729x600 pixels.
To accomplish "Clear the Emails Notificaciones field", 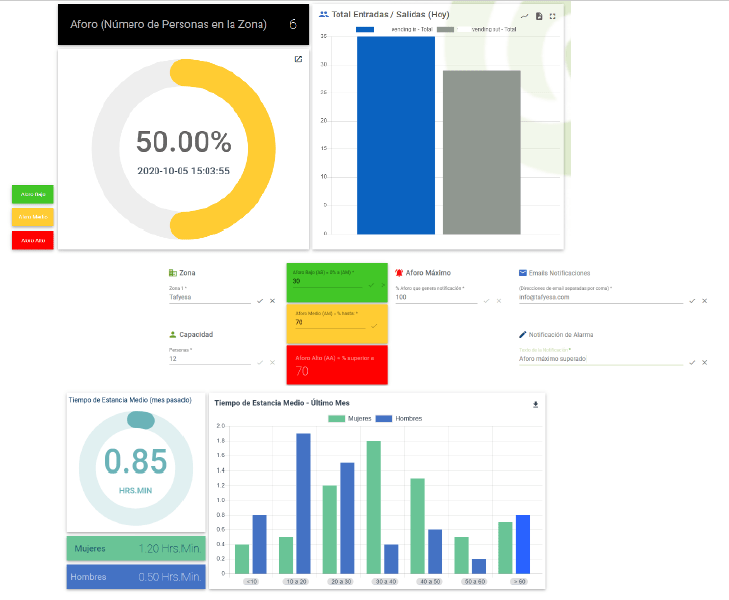I will click(x=705, y=300).
